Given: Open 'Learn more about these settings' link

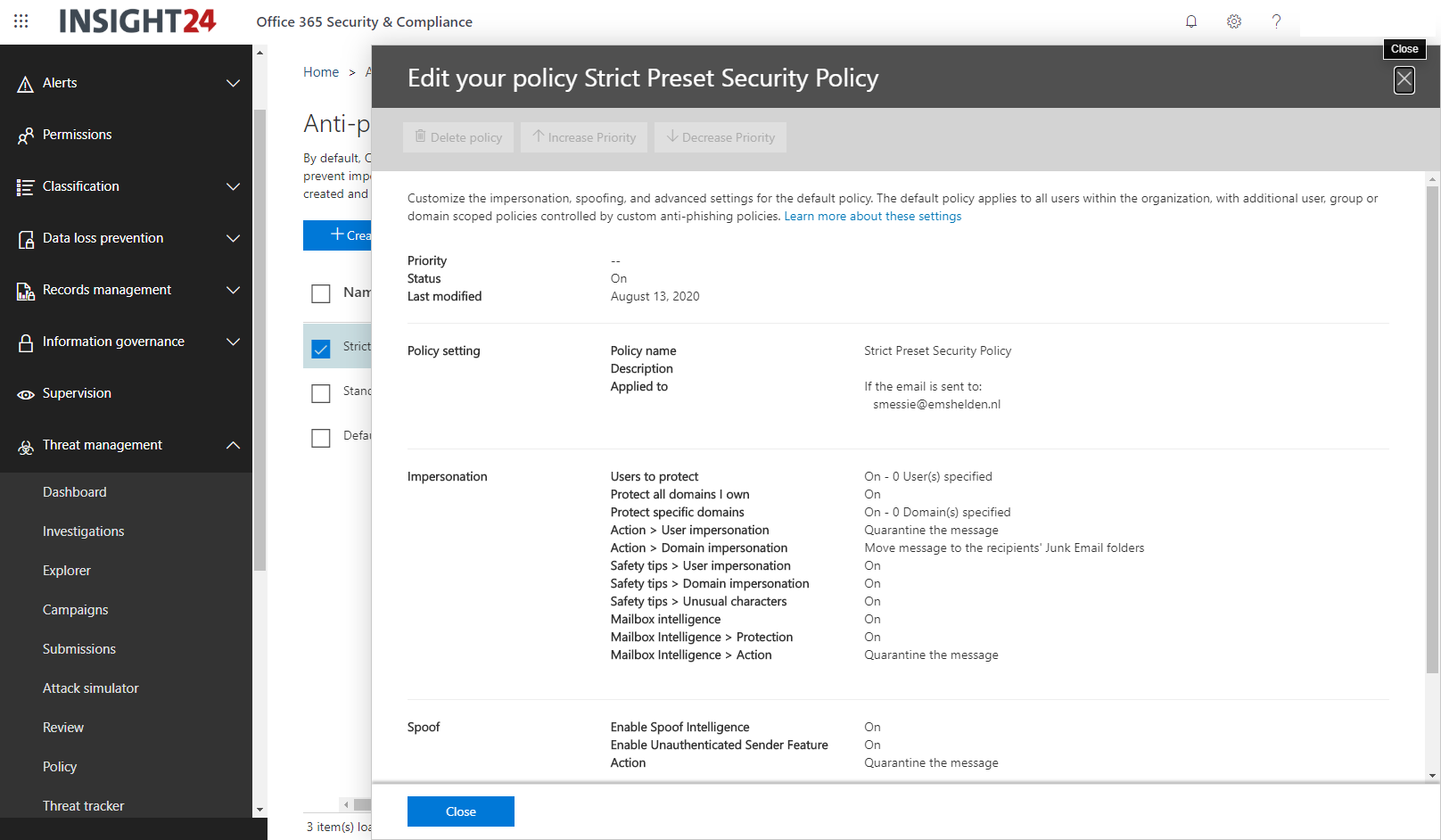Looking at the screenshot, I should [872, 217].
